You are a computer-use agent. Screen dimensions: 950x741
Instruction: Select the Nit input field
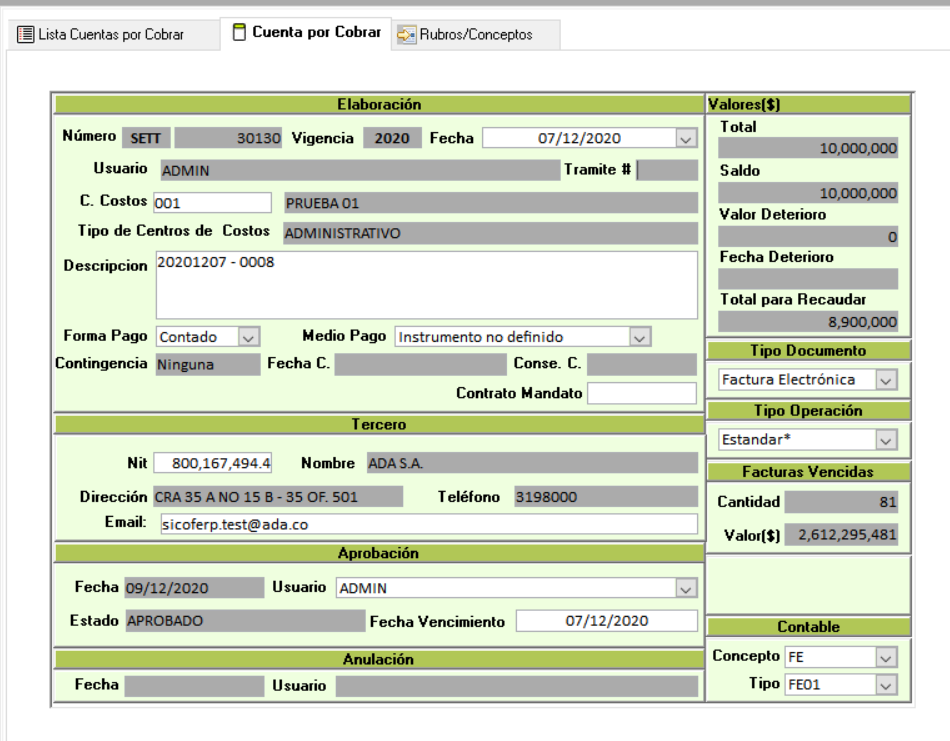tap(213, 464)
